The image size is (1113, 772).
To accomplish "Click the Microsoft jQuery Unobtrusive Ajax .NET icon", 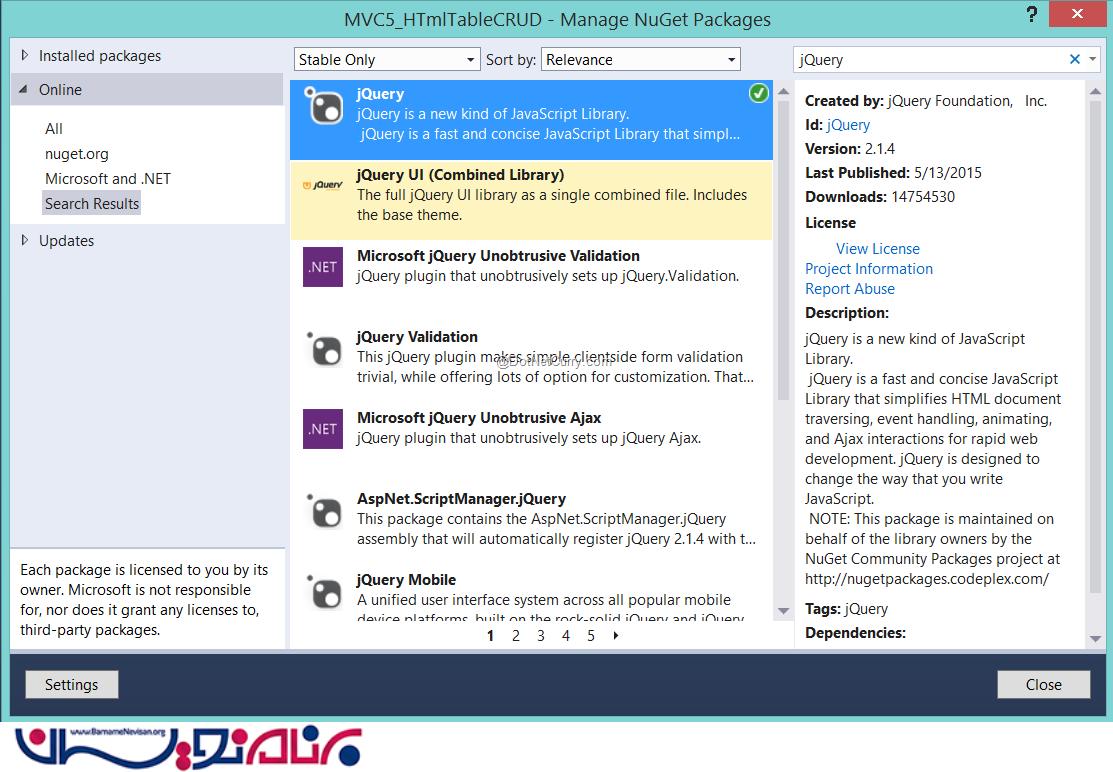I will tap(323, 429).
